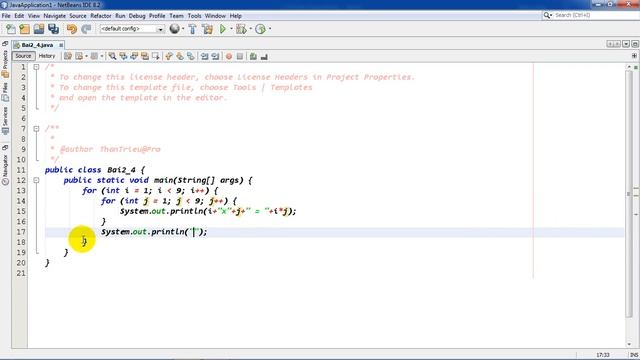Click the 17:33 cursor position in status bar
The width and height of the screenshot is (640, 360).
tap(603, 355)
